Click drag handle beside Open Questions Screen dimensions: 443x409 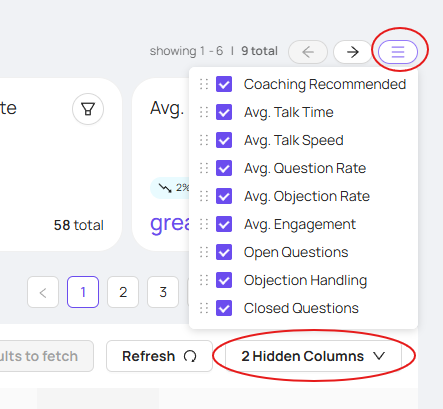(204, 252)
